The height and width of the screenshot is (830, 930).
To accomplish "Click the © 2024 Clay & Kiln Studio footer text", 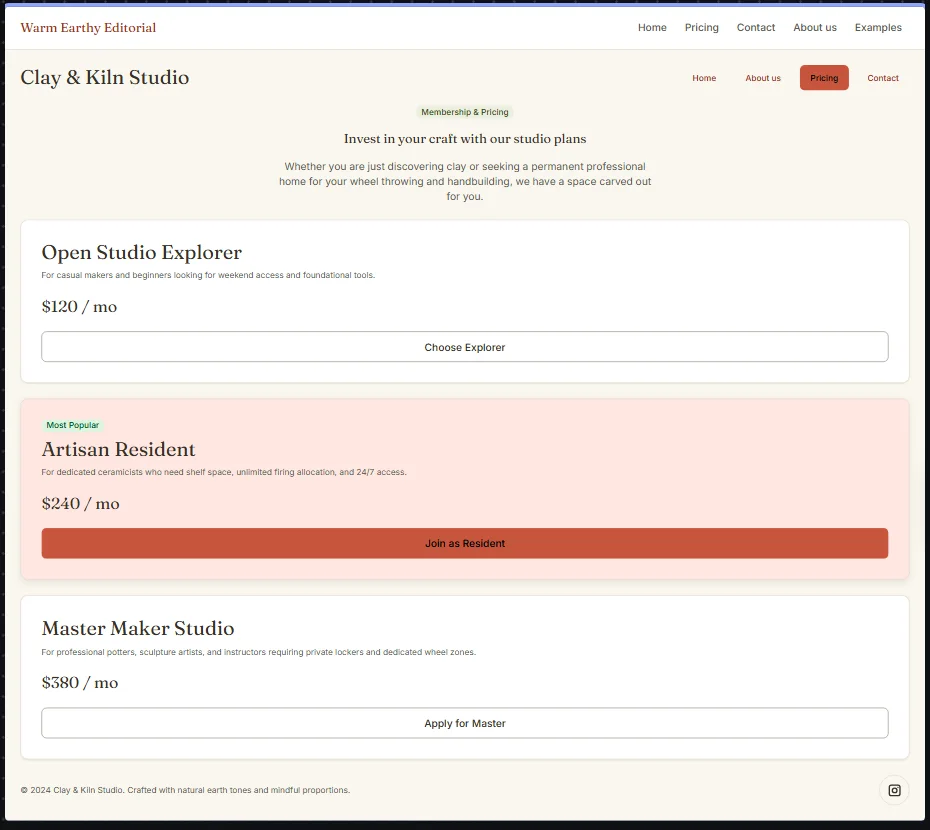I will coord(185,790).
